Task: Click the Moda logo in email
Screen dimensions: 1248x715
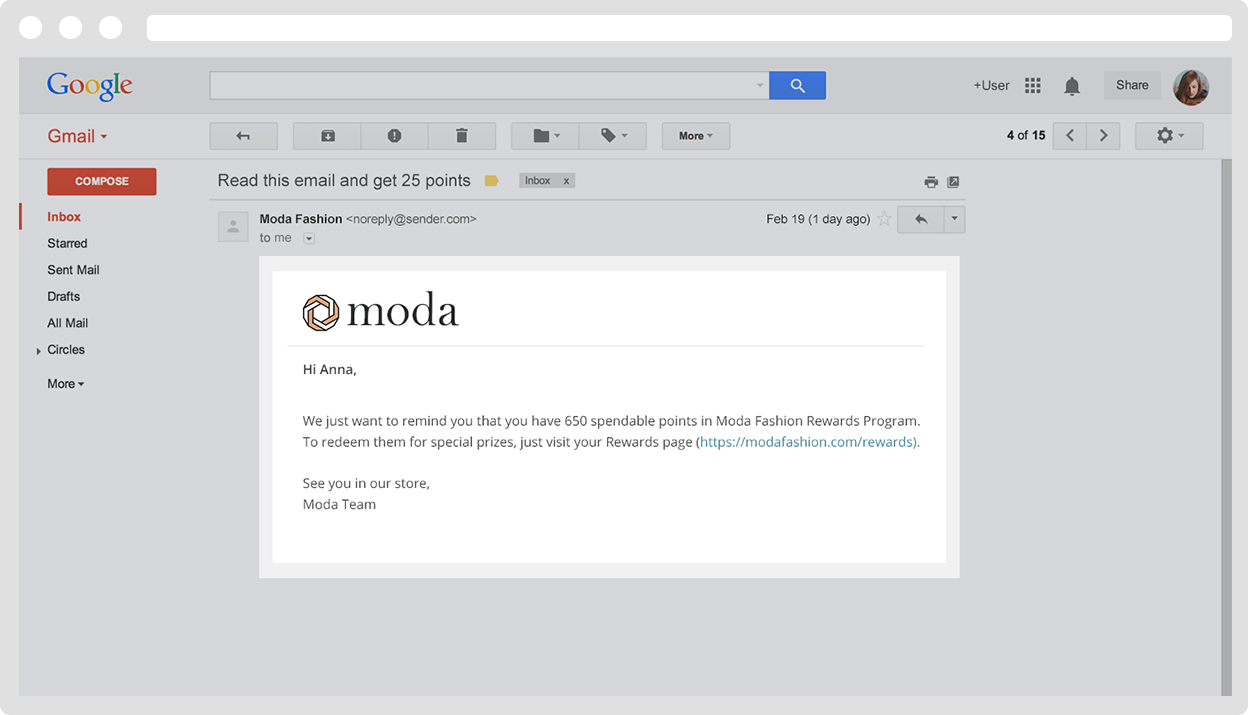Action: click(x=380, y=312)
